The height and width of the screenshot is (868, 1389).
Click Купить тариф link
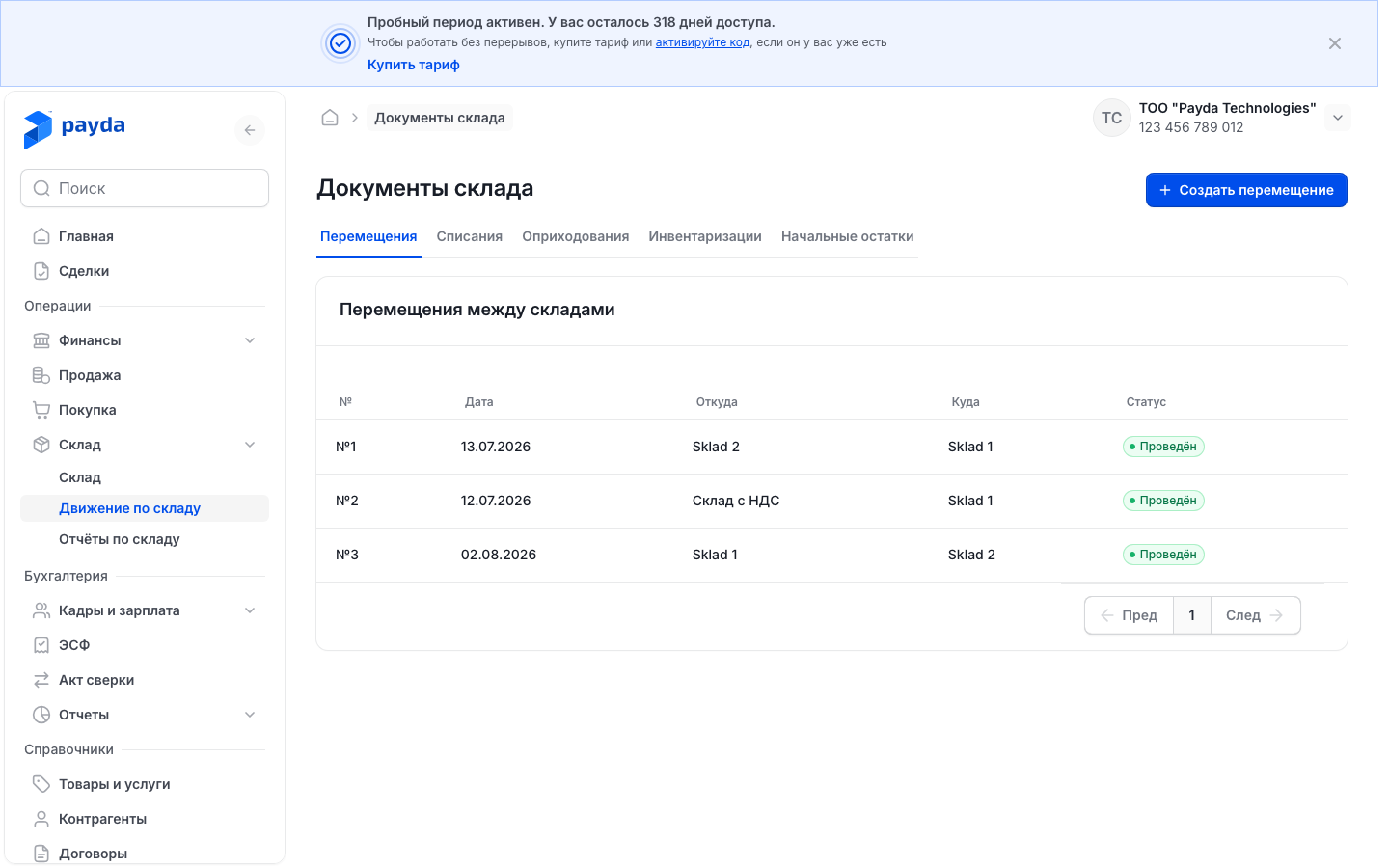click(x=414, y=65)
